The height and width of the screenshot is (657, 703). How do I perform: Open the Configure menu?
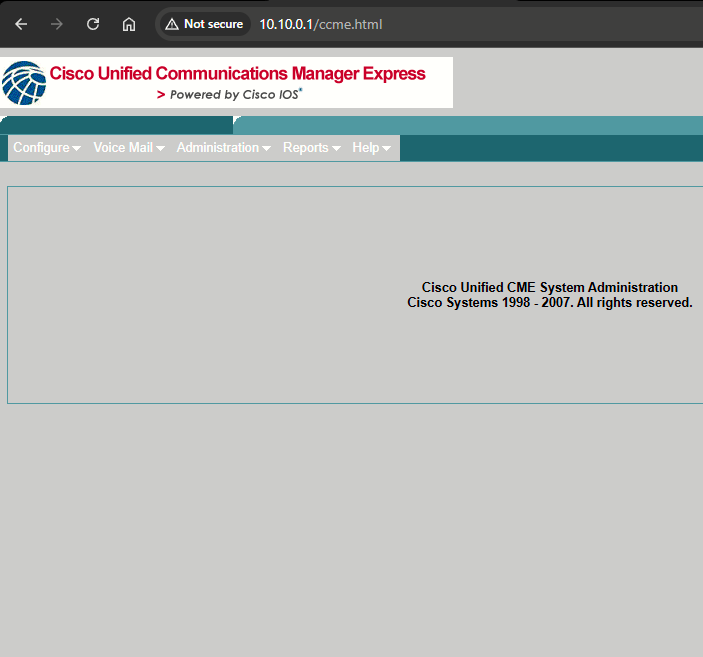[47, 148]
